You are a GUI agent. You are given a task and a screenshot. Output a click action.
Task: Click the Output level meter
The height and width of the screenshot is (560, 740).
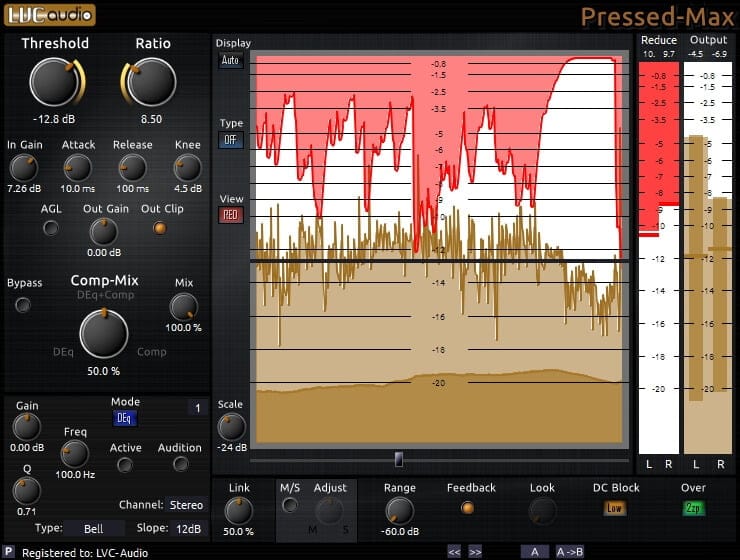point(708,258)
